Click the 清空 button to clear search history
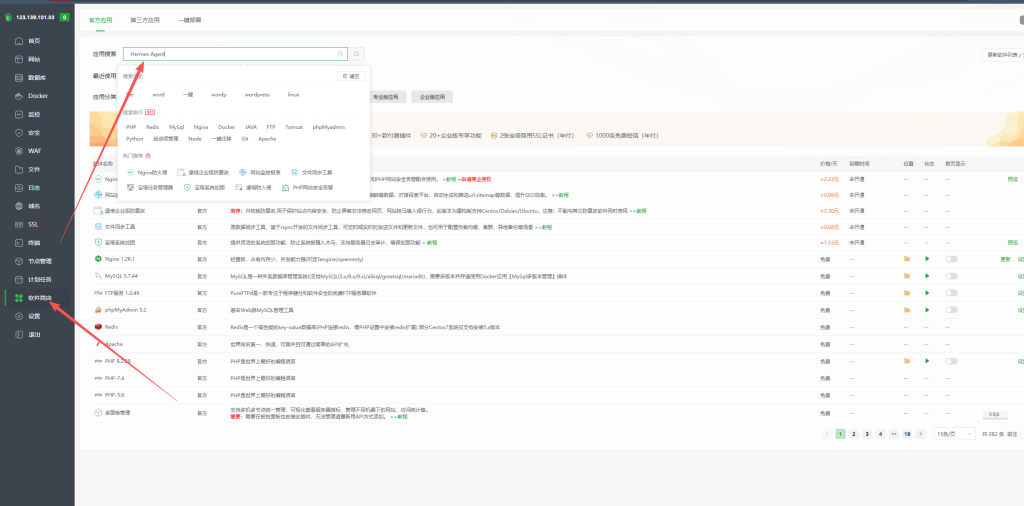 351,76
